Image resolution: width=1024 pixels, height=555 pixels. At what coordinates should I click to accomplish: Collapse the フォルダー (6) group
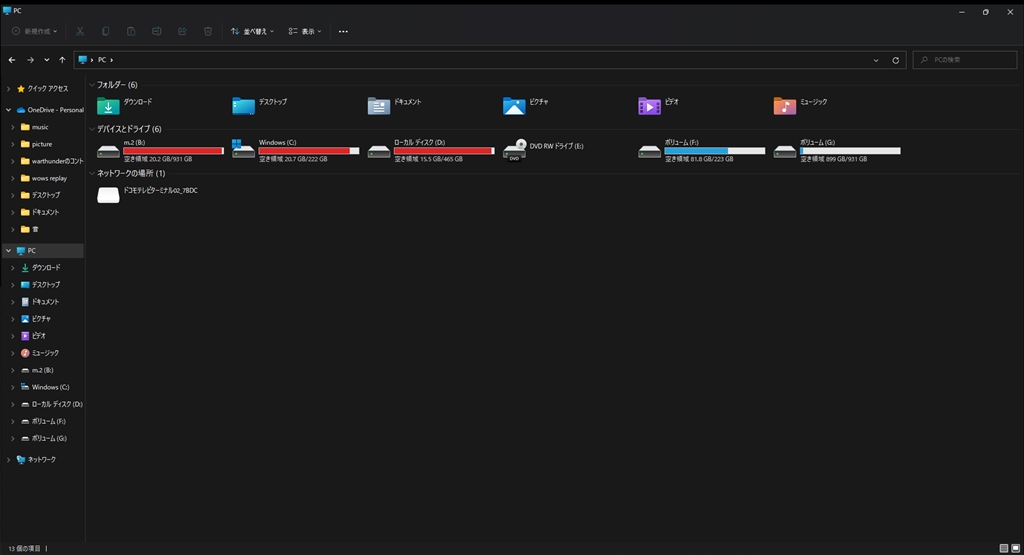point(92,85)
